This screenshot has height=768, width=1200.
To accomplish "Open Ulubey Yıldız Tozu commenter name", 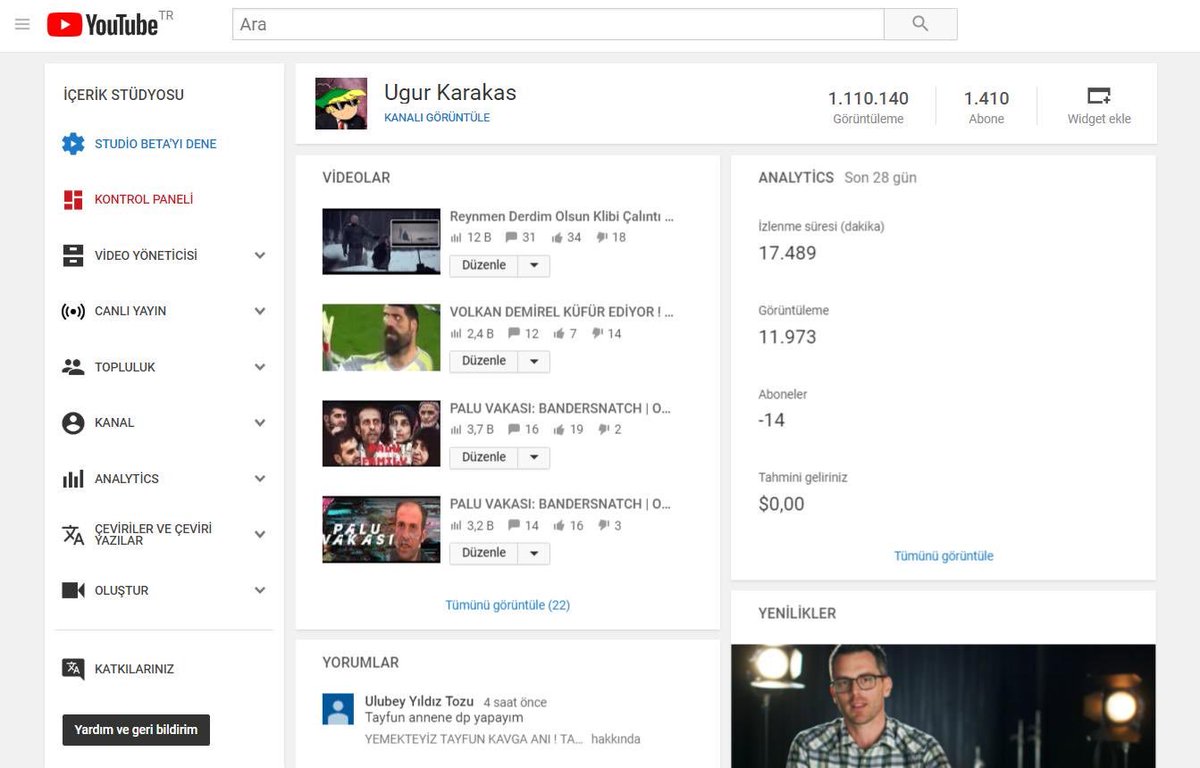I will point(420,701).
